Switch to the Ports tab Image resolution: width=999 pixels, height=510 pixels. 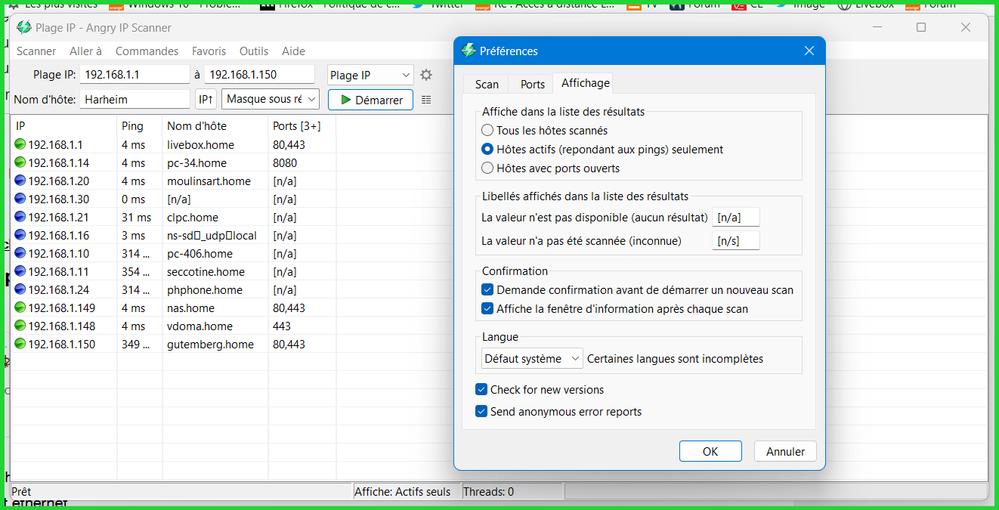tap(532, 84)
